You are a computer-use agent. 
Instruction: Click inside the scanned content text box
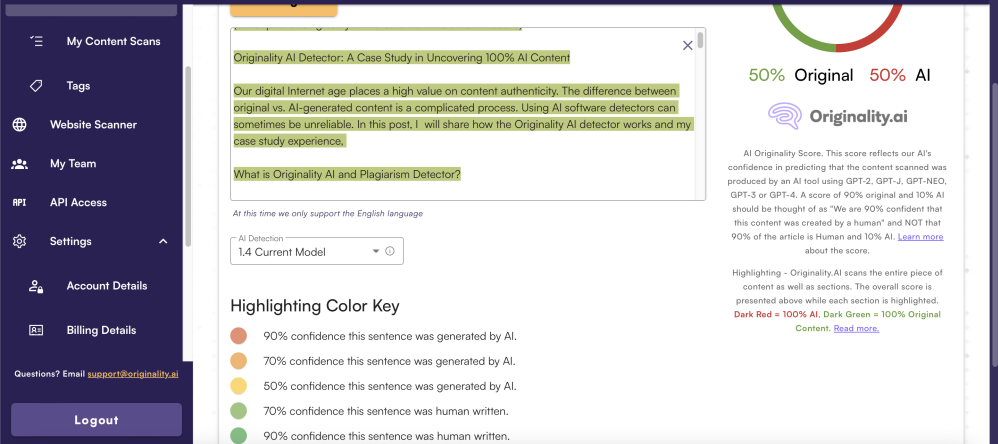coord(468,114)
